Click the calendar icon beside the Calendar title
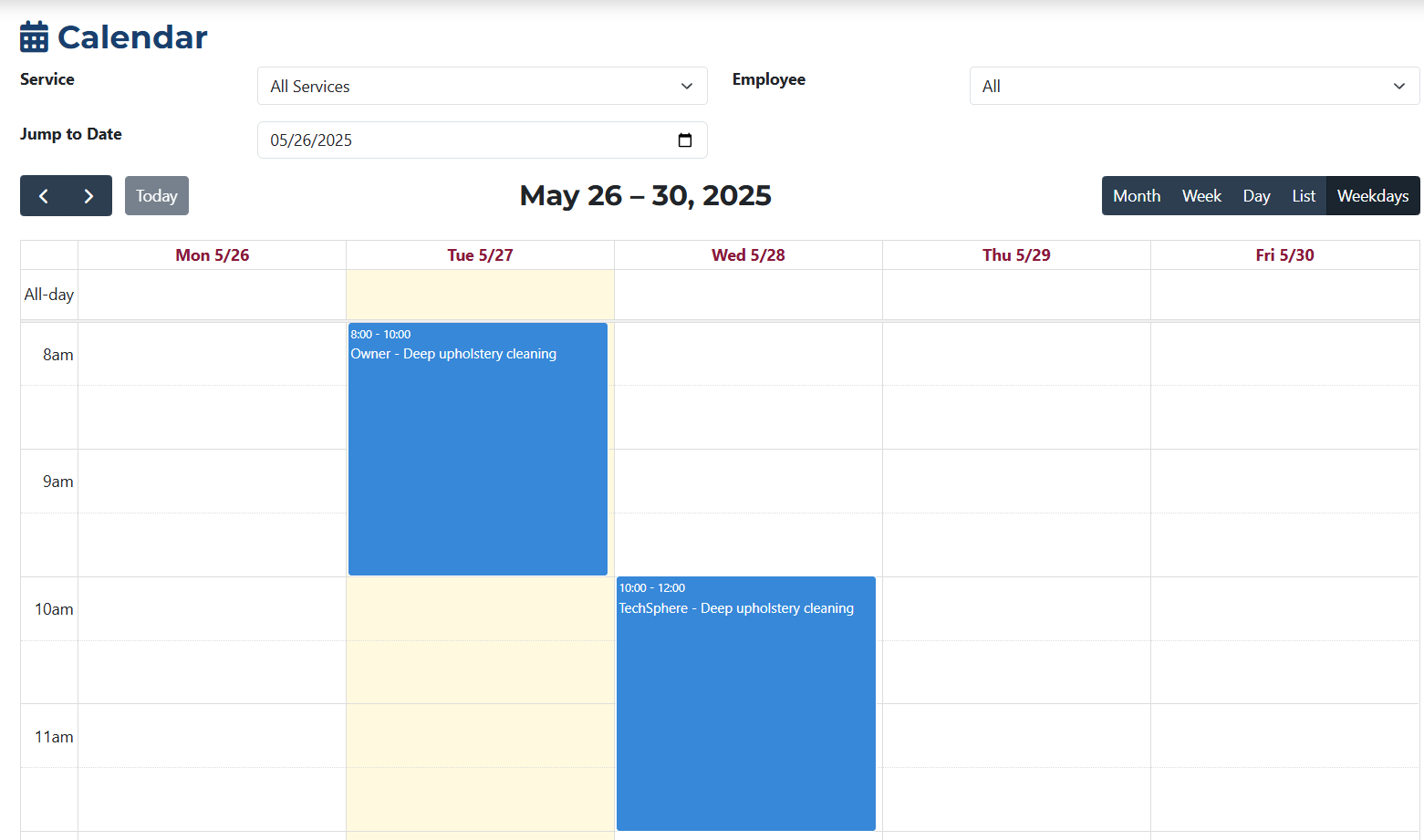Screen dimensions: 1424x840 [33, 36]
